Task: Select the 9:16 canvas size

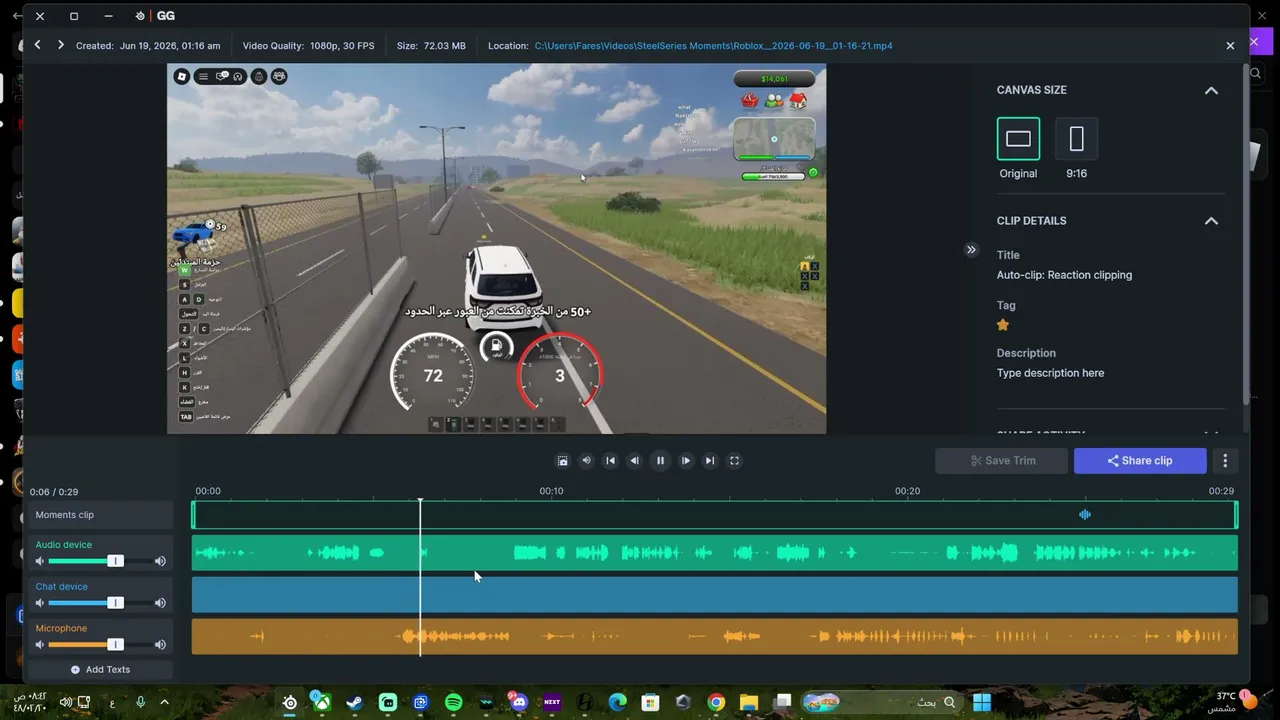Action: 1076,139
